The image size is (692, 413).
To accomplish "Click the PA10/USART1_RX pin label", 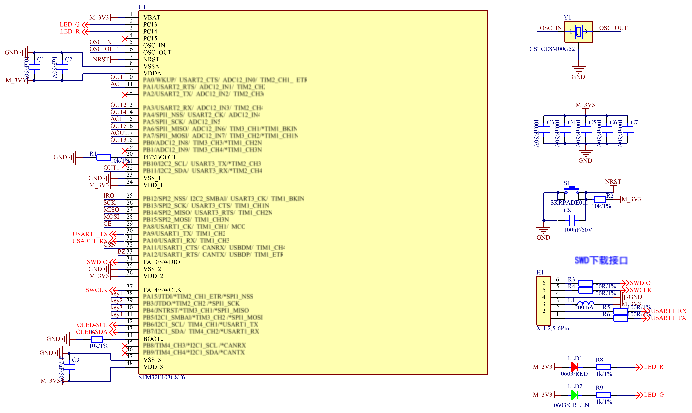I will pyautogui.click(x=186, y=241).
